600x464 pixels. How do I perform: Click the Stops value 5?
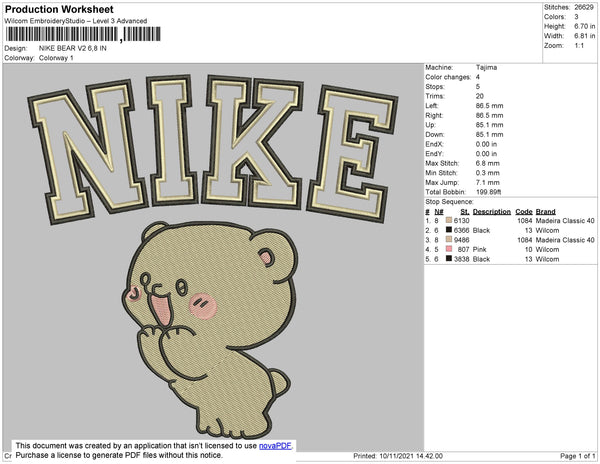pyautogui.click(x=478, y=86)
